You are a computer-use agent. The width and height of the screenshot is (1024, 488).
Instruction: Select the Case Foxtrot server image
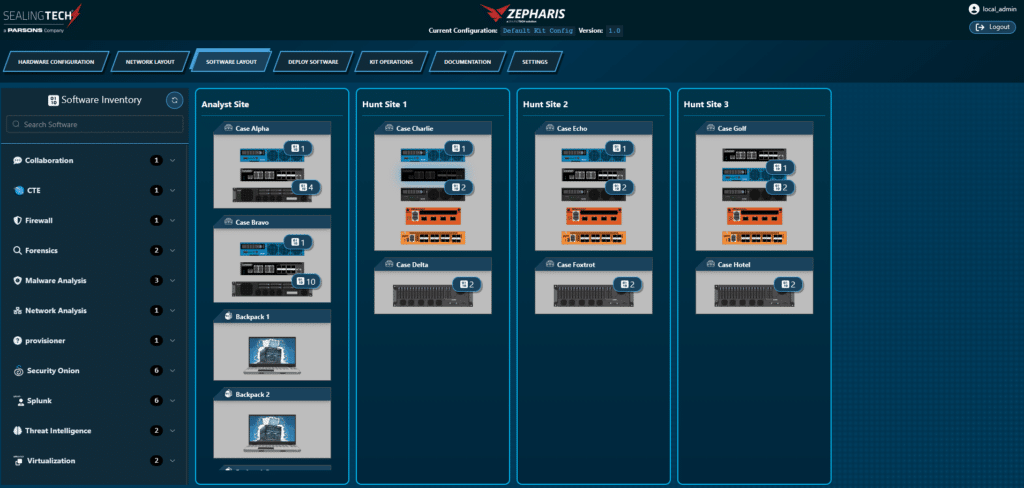tap(593, 295)
